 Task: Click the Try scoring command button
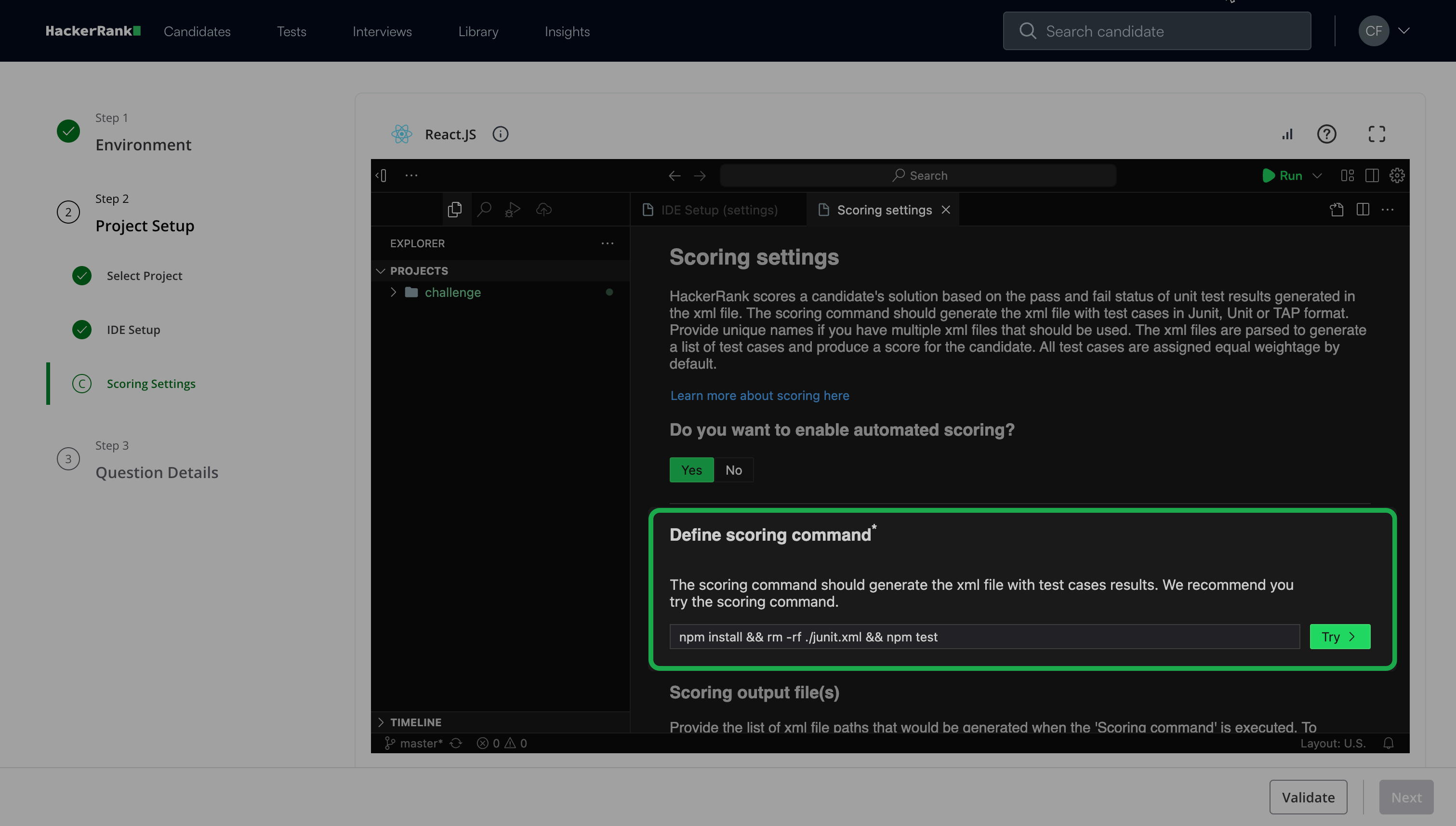1339,637
